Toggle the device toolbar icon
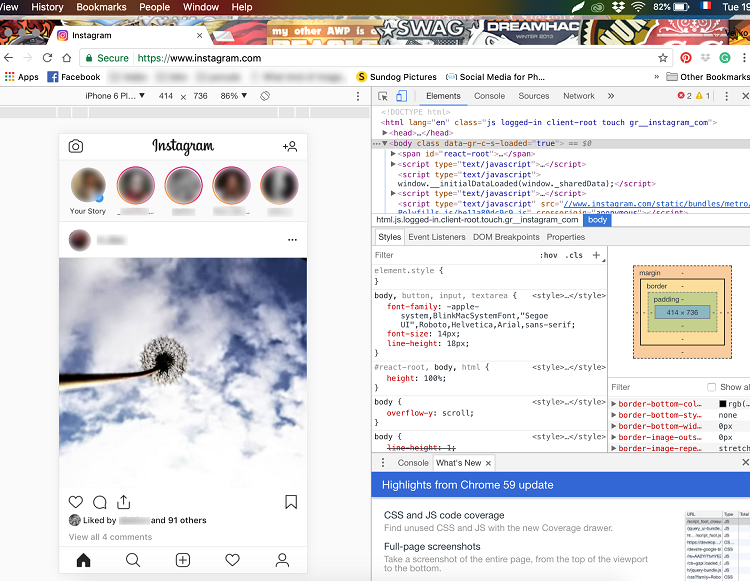Viewport: 750px width, 581px height. pos(401,96)
